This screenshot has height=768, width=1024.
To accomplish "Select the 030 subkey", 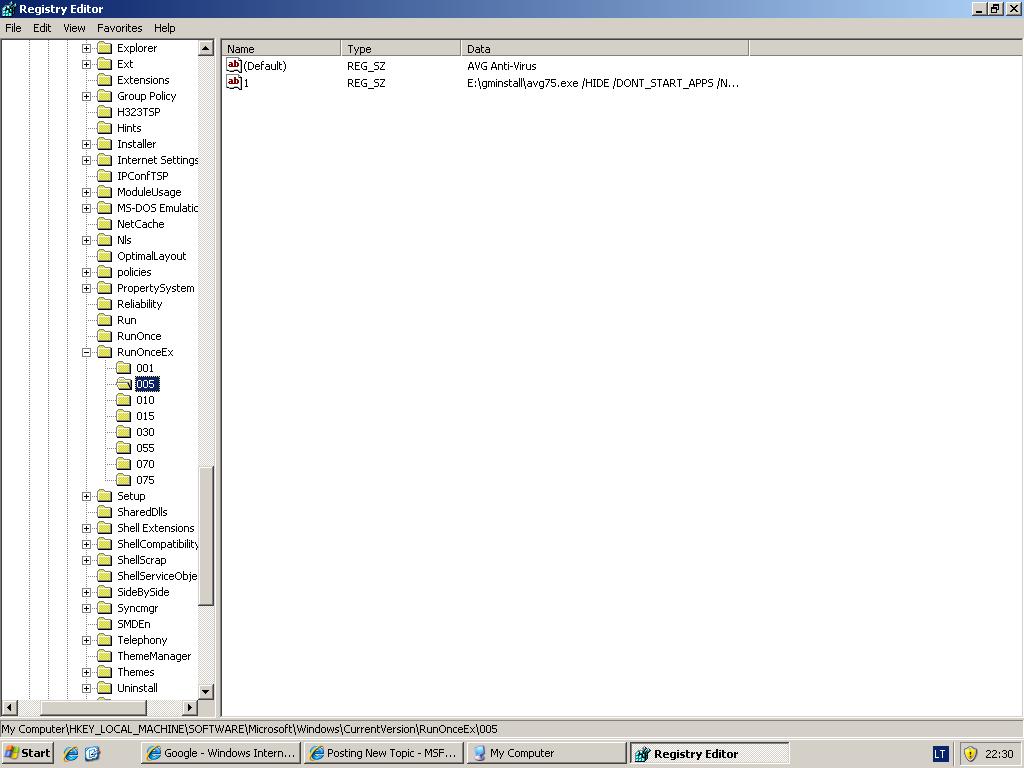I will (145, 432).
